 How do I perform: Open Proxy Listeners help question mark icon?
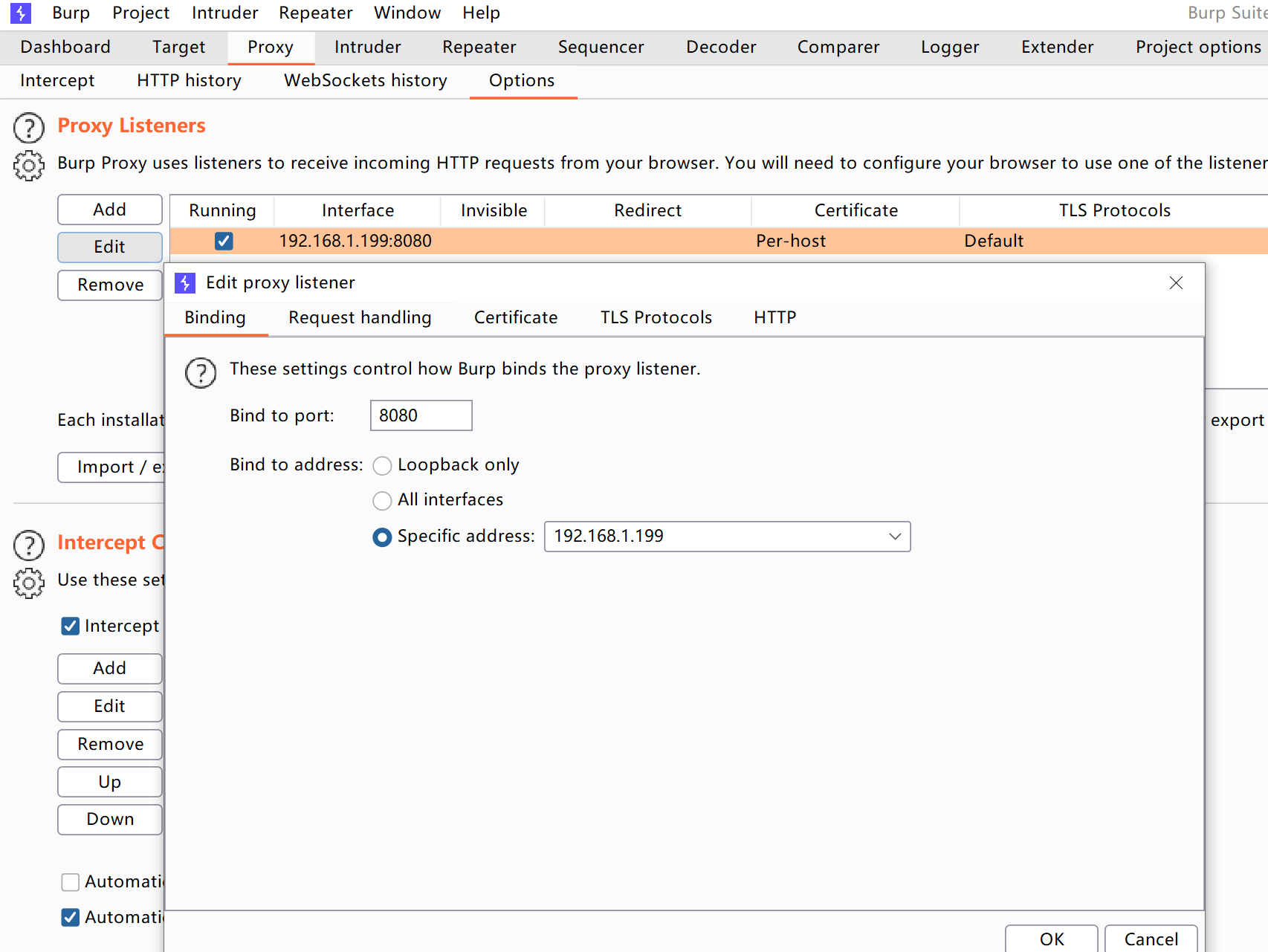tap(29, 128)
